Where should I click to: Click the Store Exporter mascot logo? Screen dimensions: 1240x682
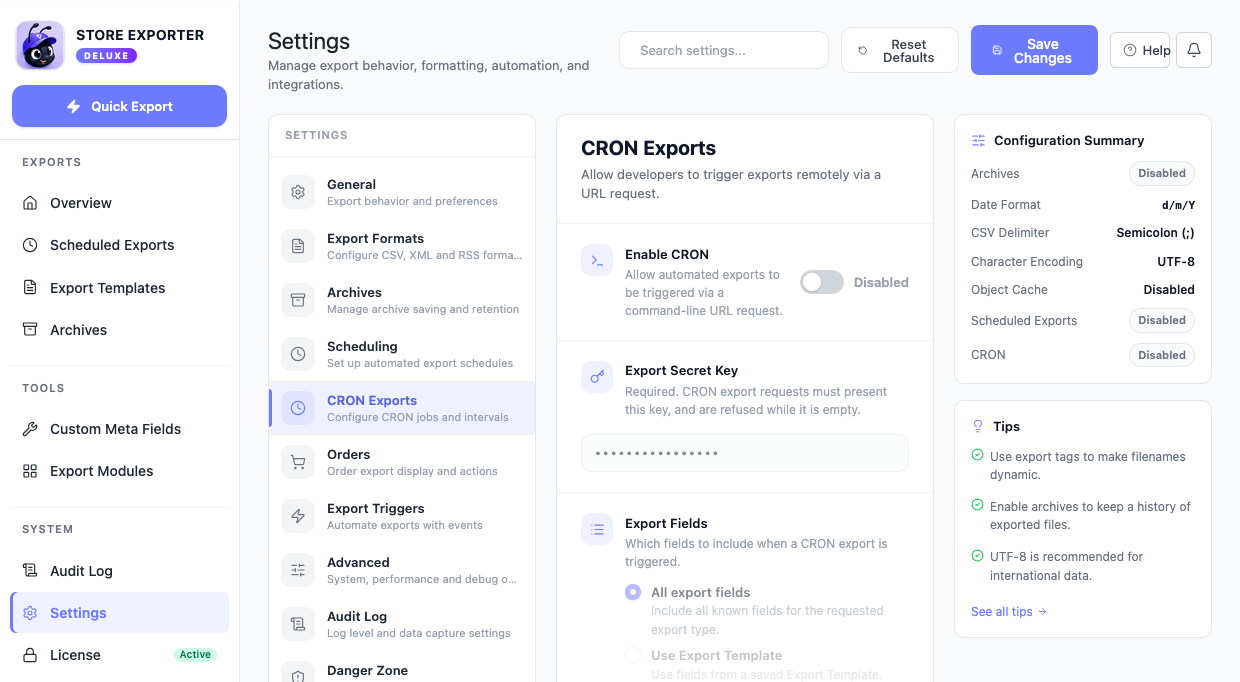tap(40, 45)
